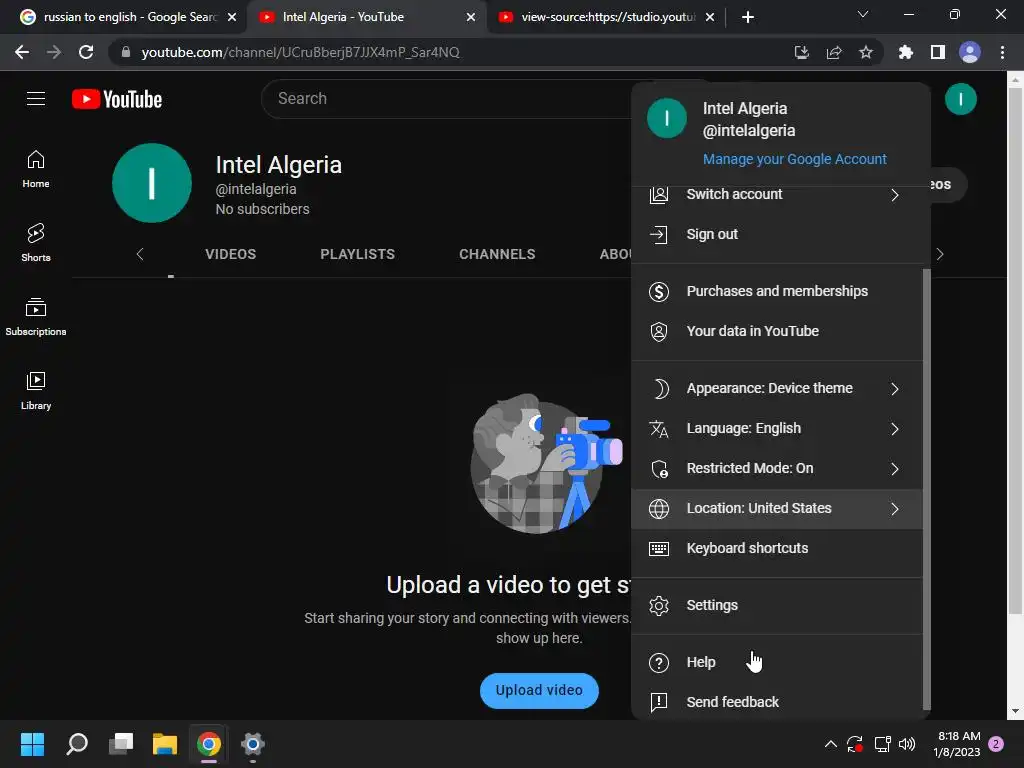Click the Intel Algeria channel avatar
1024x768 pixels.
tap(152, 183)
